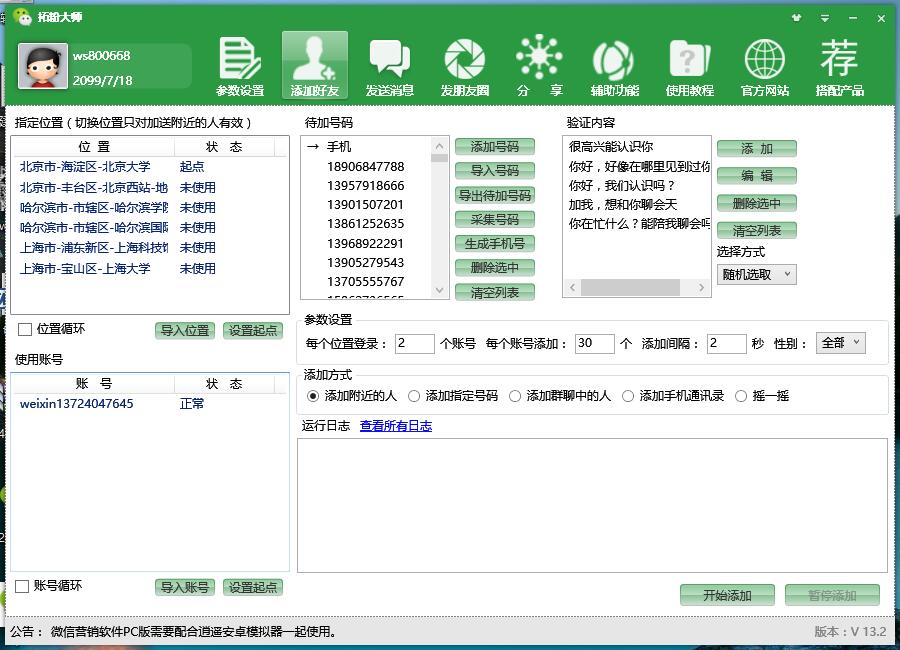Click right arrow of 验证内容 scrollbar
The image size is (900, 650).
(701, 287)
